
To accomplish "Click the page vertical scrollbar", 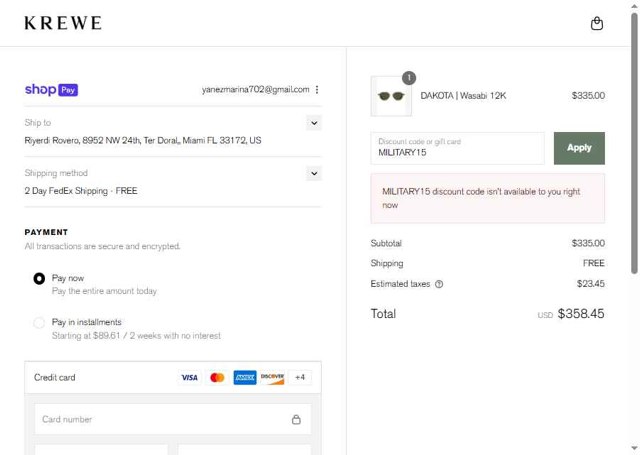I will click(x=634, y=143).
